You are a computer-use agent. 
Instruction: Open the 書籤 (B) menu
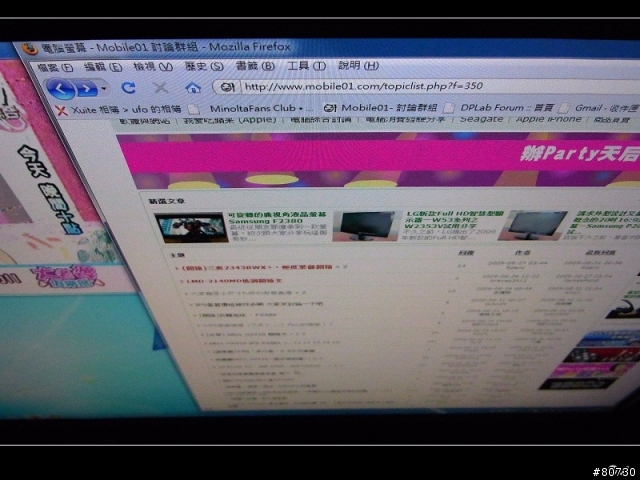pyautogui.click(x=255, y=65)
